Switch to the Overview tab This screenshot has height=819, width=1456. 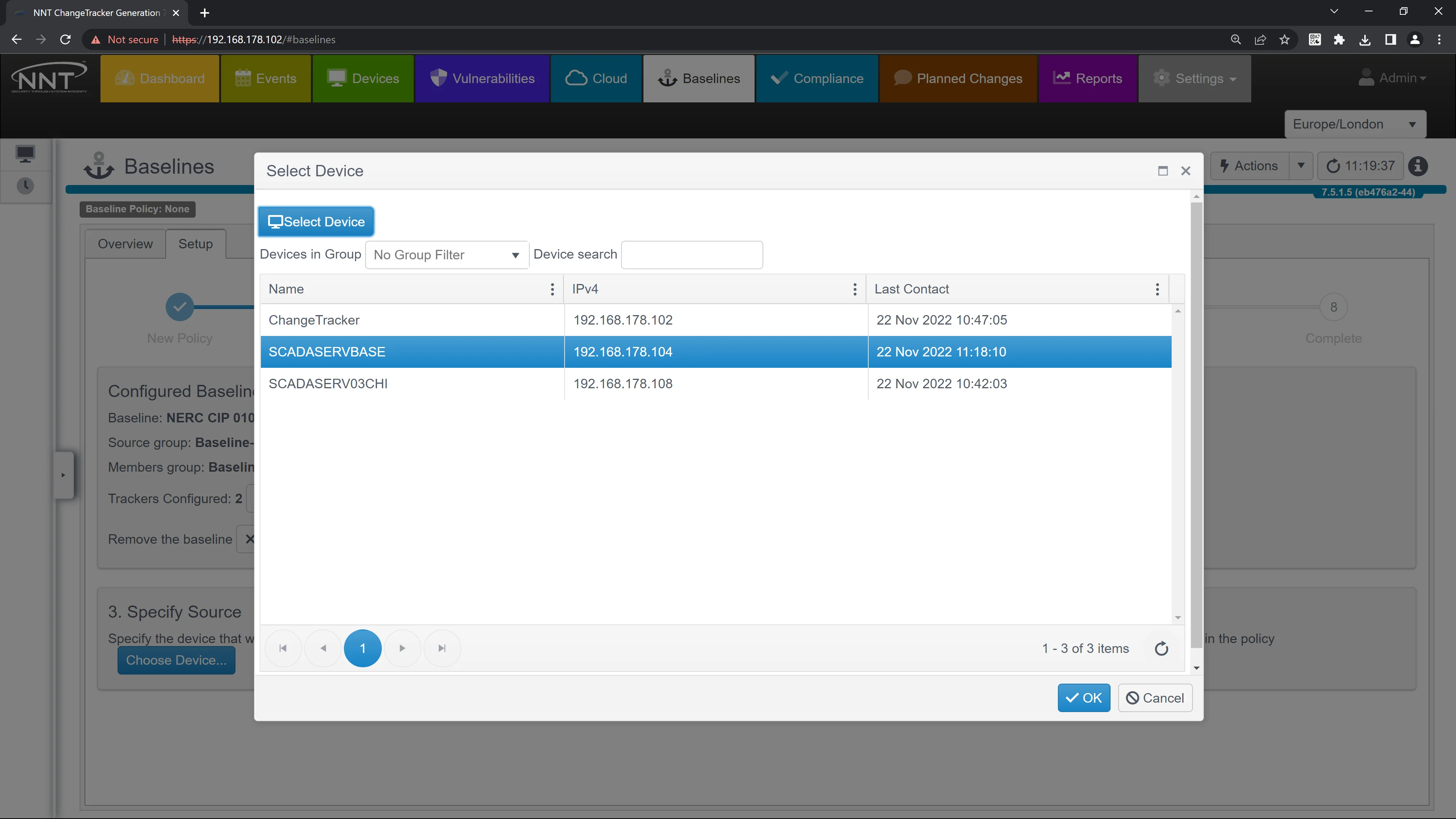click(126, 243)
